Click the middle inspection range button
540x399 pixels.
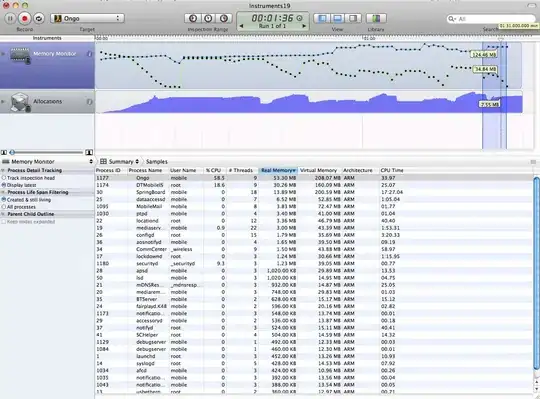(208, 18)
